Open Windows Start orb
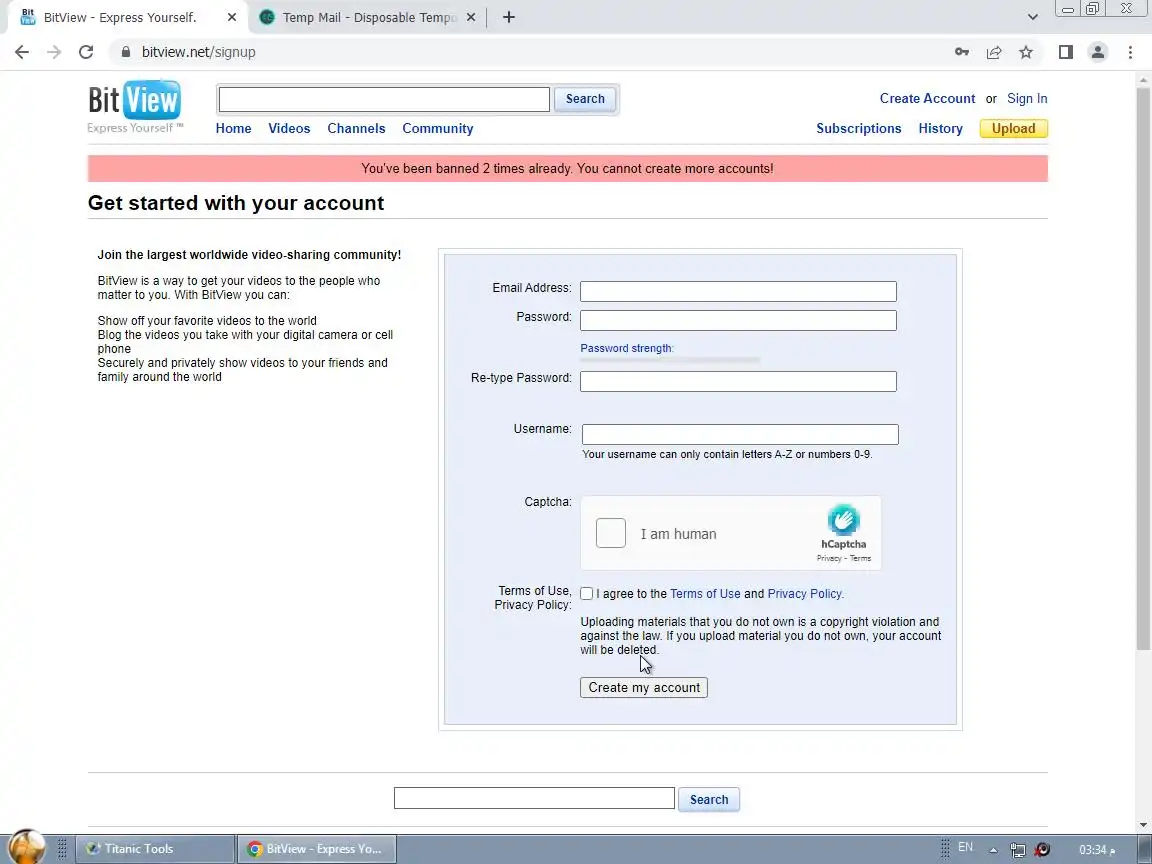 27,848
